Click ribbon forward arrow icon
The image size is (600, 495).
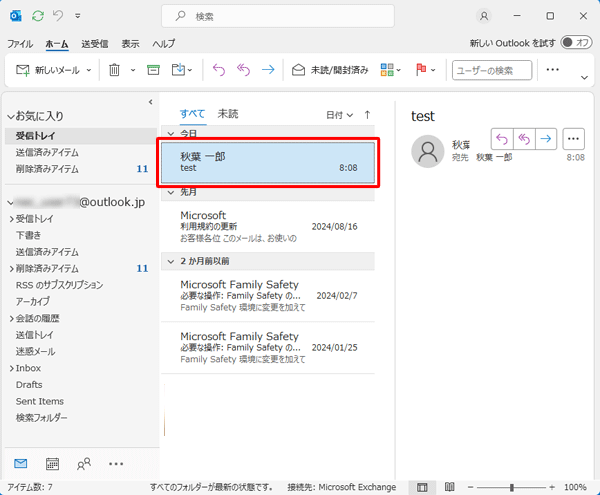coord(268,70)
